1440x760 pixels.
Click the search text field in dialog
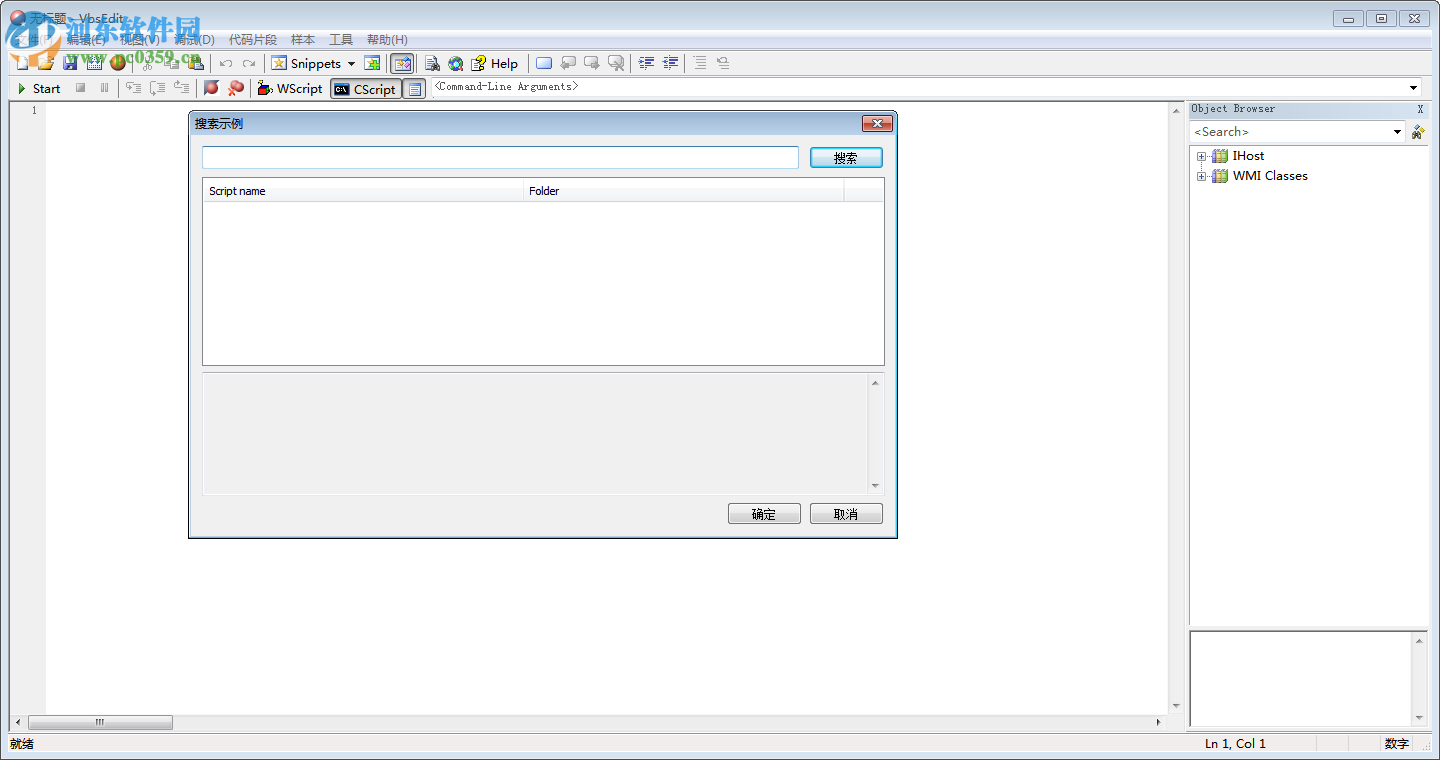(500, 157)
